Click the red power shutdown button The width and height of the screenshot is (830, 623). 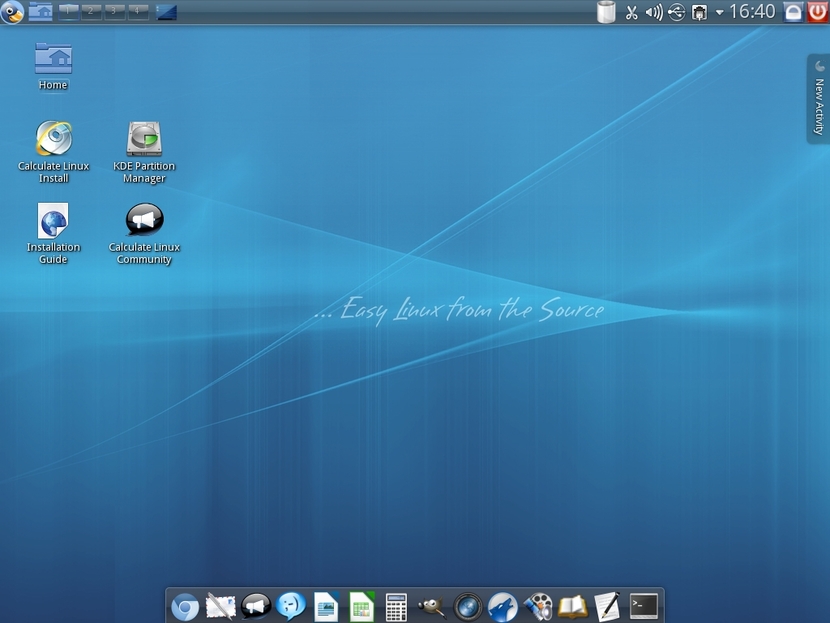point(818,12)
